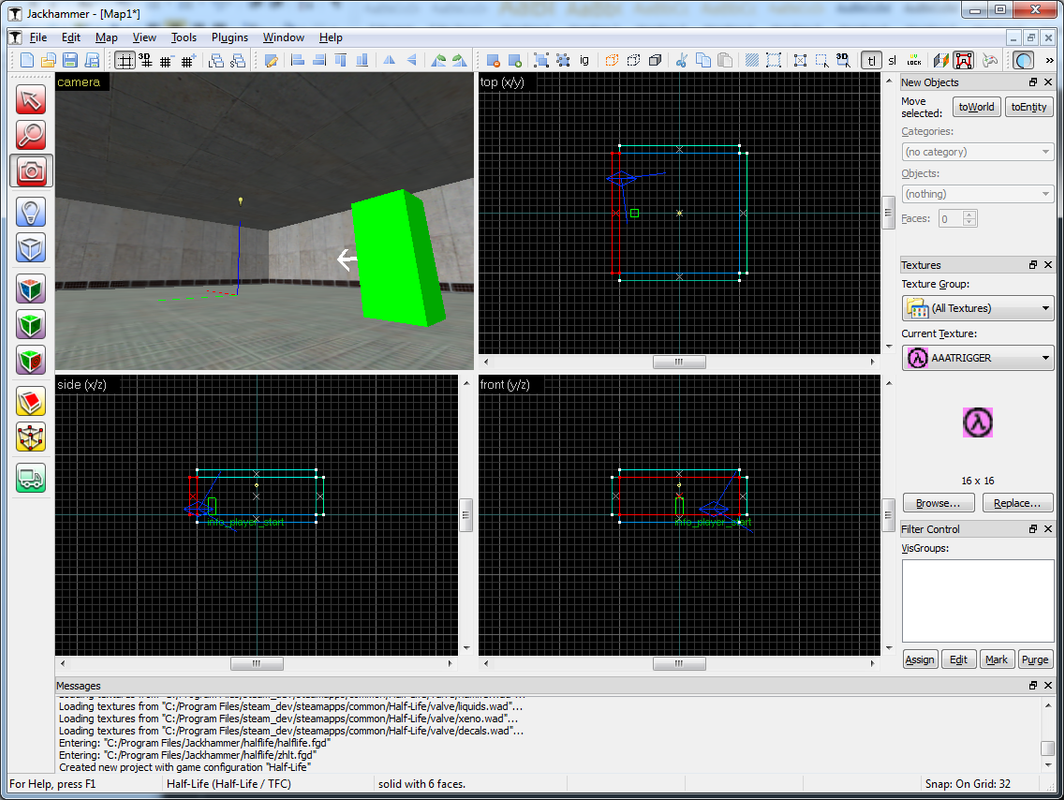1064x800 pixels.
Task: Undock the Textures panel
Action: coord(1033,265)
